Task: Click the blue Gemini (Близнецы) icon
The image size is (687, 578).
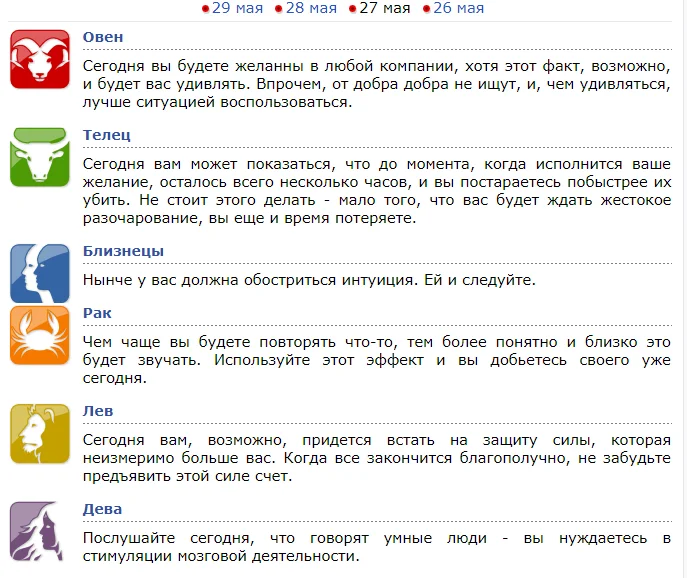Action: 40,273
